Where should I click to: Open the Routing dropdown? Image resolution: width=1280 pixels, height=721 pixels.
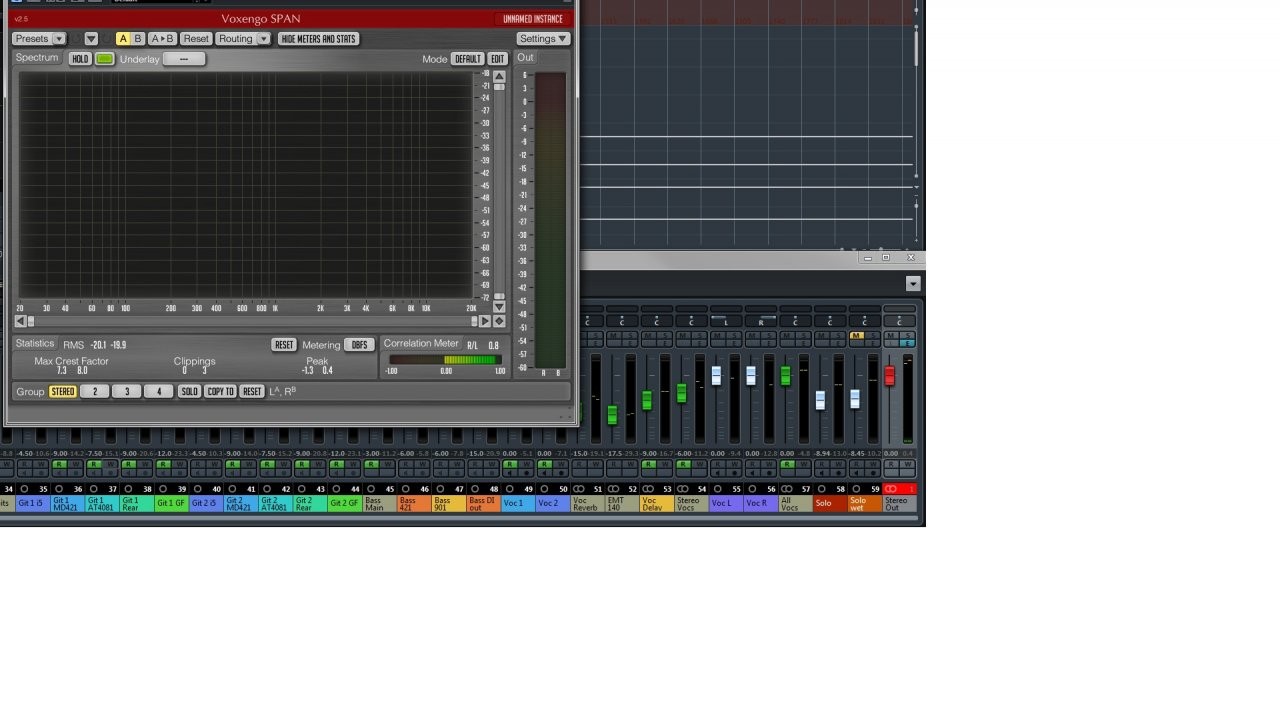(243, 39)
